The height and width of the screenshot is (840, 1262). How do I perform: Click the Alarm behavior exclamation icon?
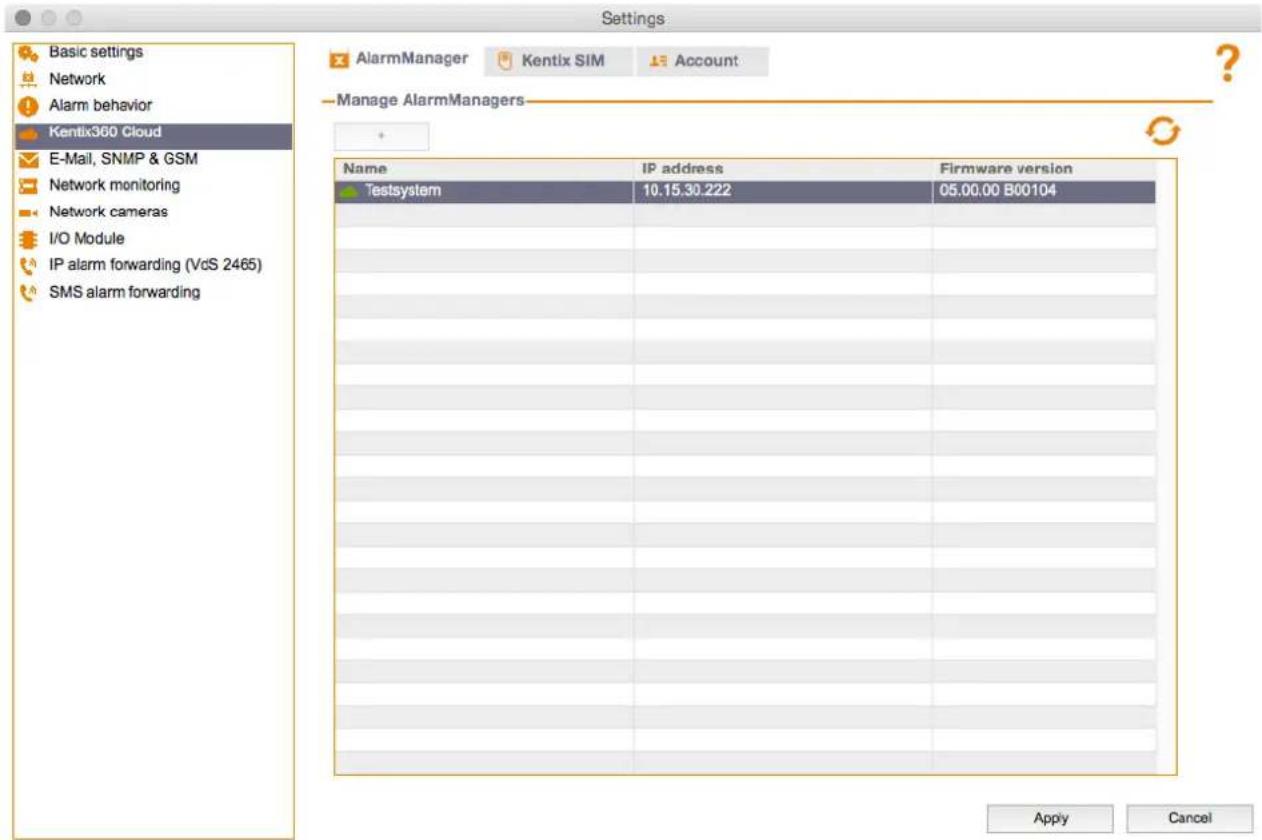pos(28,106)
